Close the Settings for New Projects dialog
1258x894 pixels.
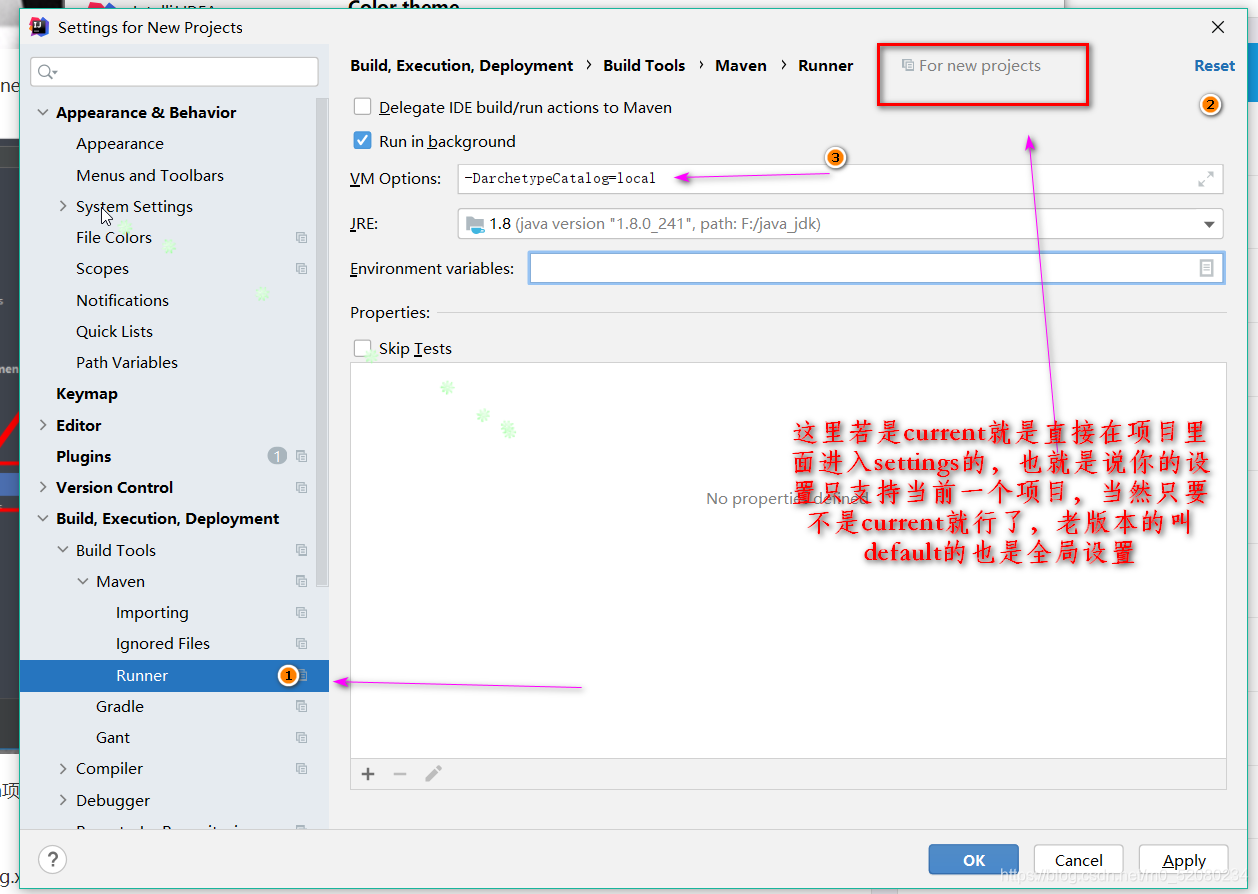pyautogui.click(x=1217, y=27)
